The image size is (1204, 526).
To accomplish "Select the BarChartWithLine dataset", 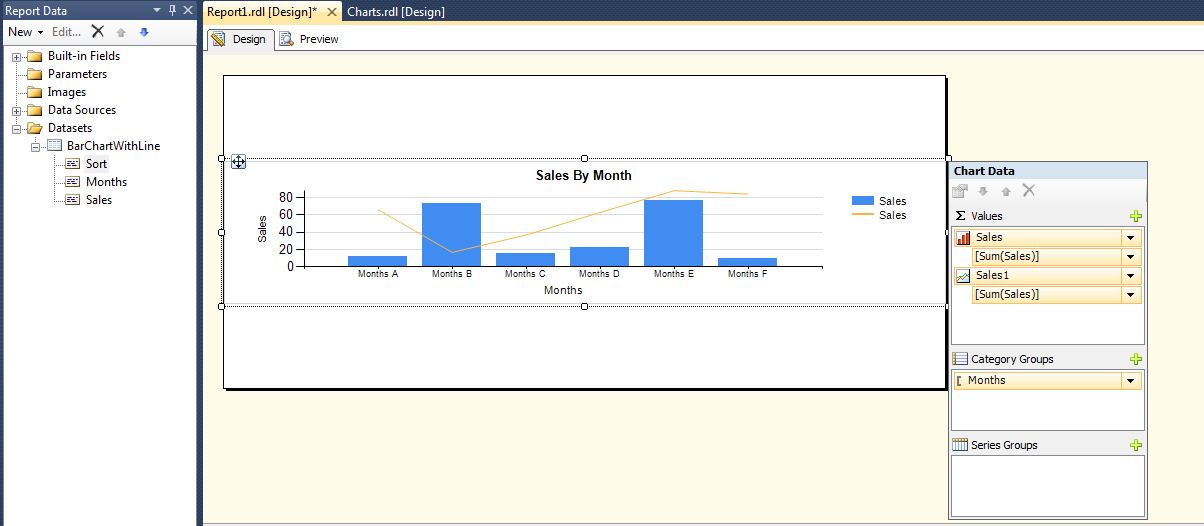I will point(113,146).
